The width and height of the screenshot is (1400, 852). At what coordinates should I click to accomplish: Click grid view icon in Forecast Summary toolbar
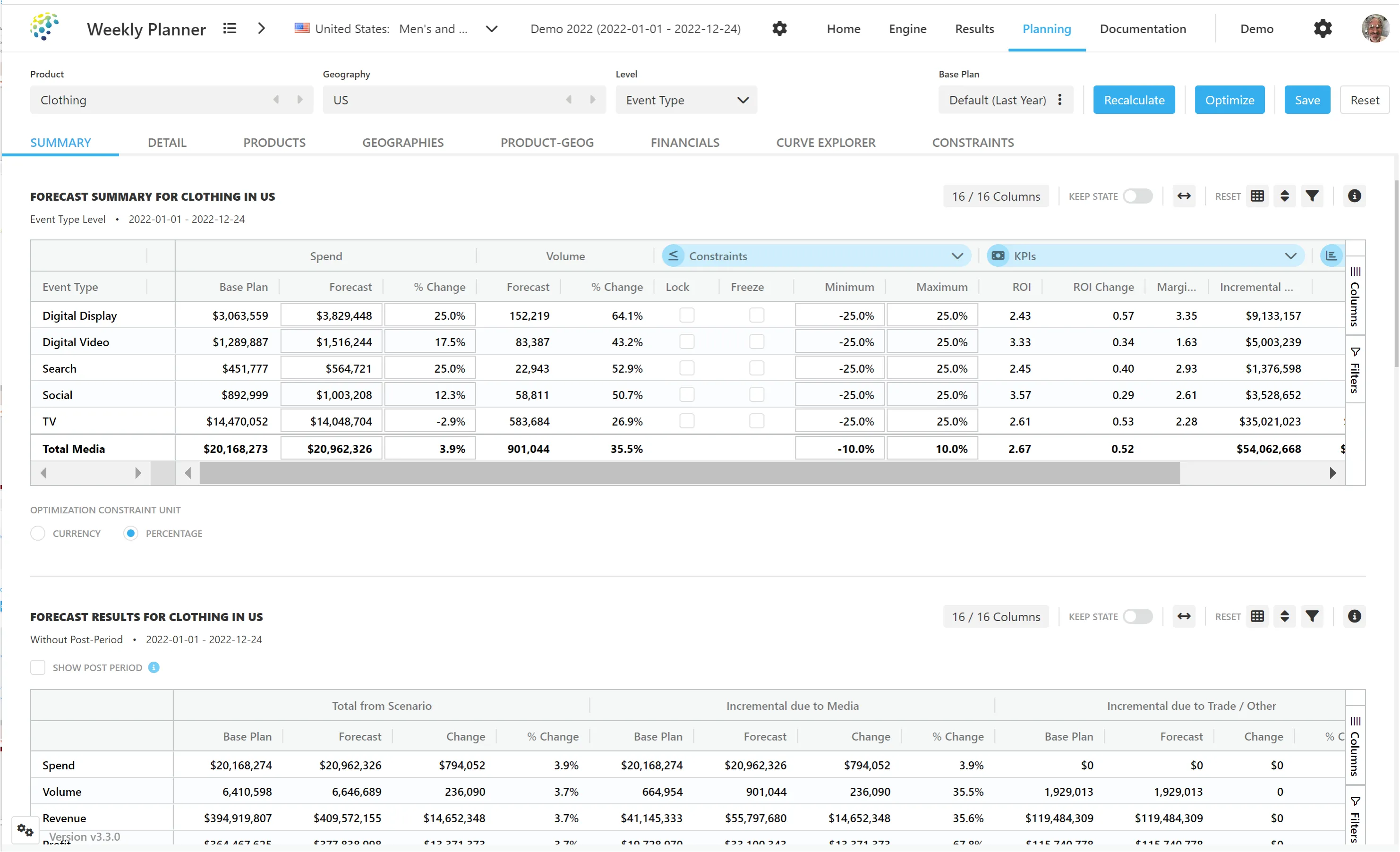coord(1257,196)
